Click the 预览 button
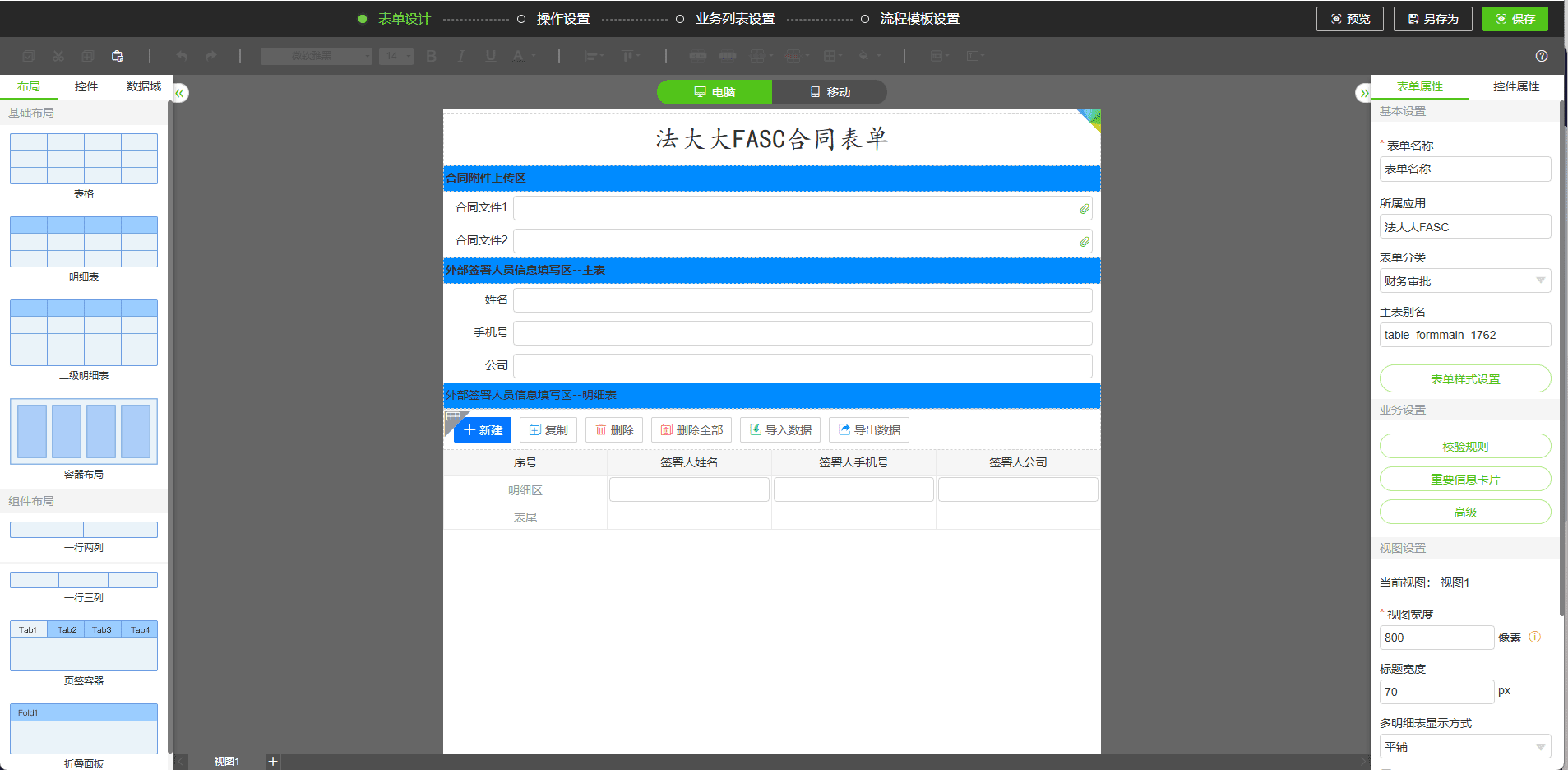The height and width of the screenshot is (770, 1568). click(x=1350, y=19)
